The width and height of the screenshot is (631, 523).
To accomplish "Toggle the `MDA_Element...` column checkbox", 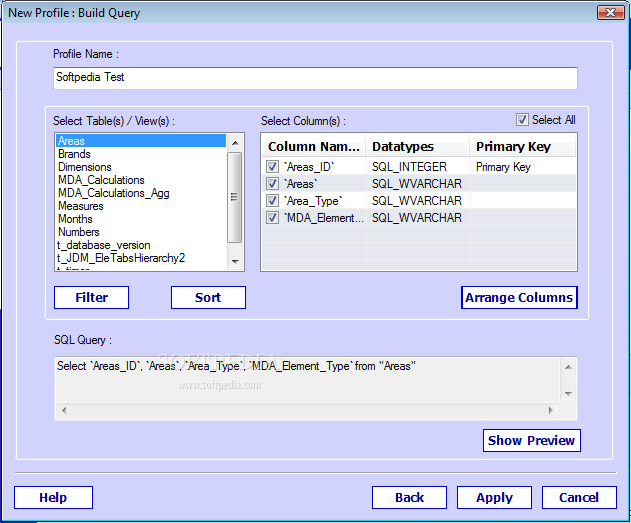I will (x=272, y=218).
